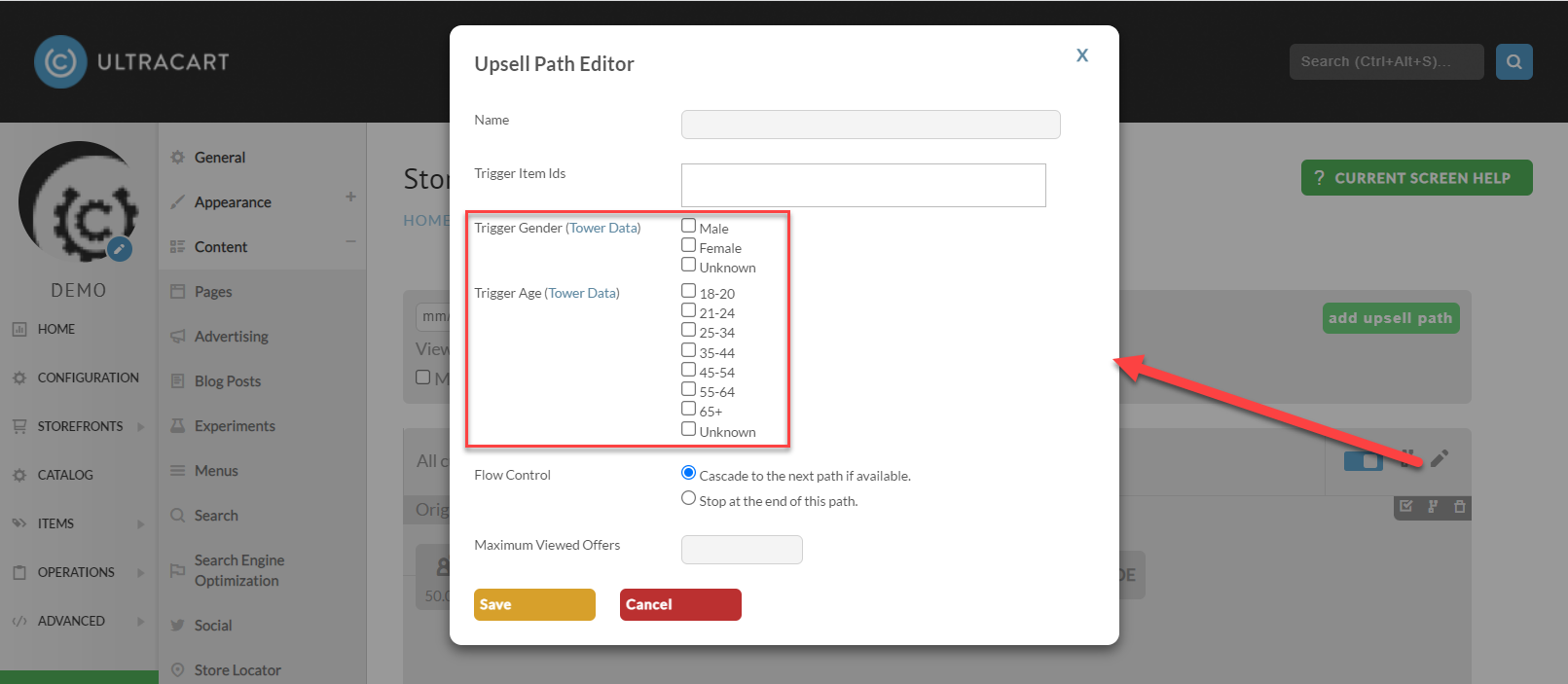The image size is (1568, 684).
Task: Expand the Appearance section plus sign
Action: coord(350,197)
